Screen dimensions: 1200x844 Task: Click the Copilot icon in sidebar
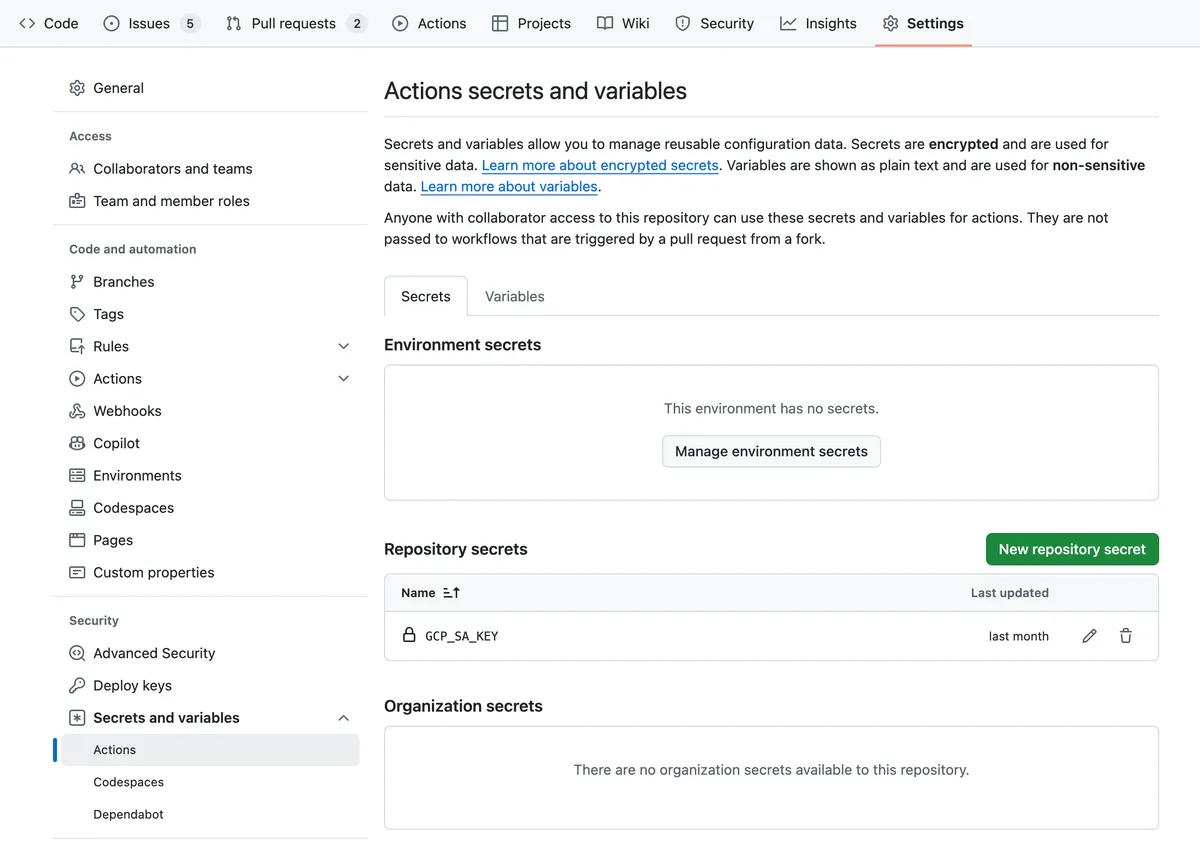tap(77, 443)
